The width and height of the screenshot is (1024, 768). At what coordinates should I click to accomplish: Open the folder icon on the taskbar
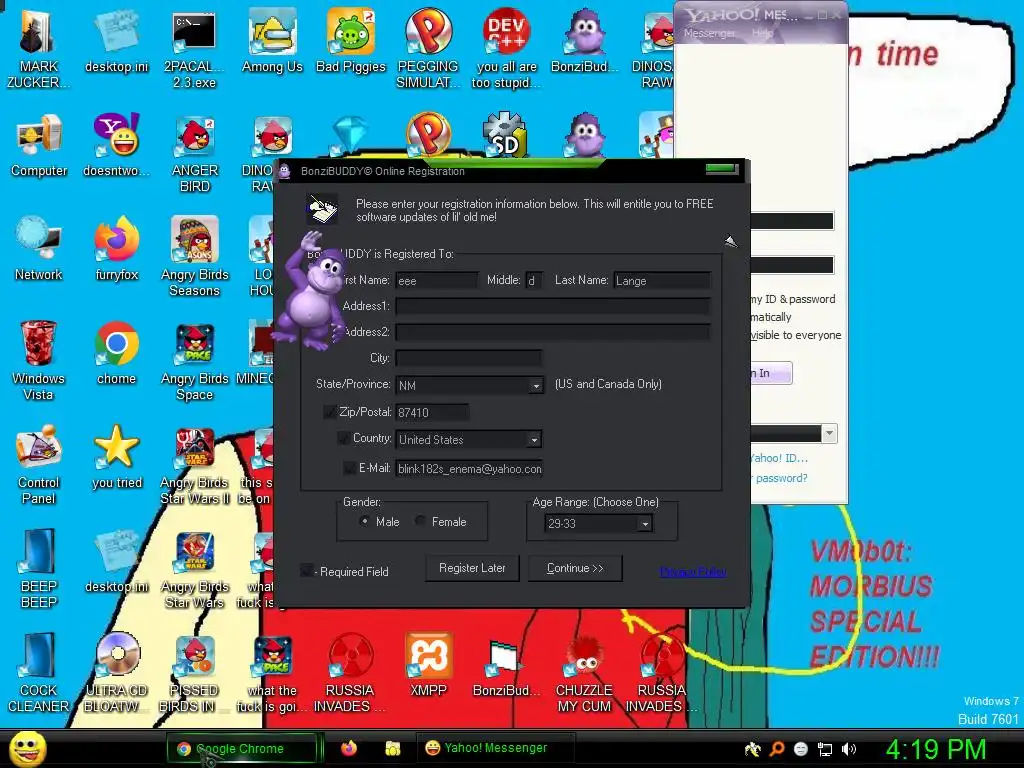(392, 748)
